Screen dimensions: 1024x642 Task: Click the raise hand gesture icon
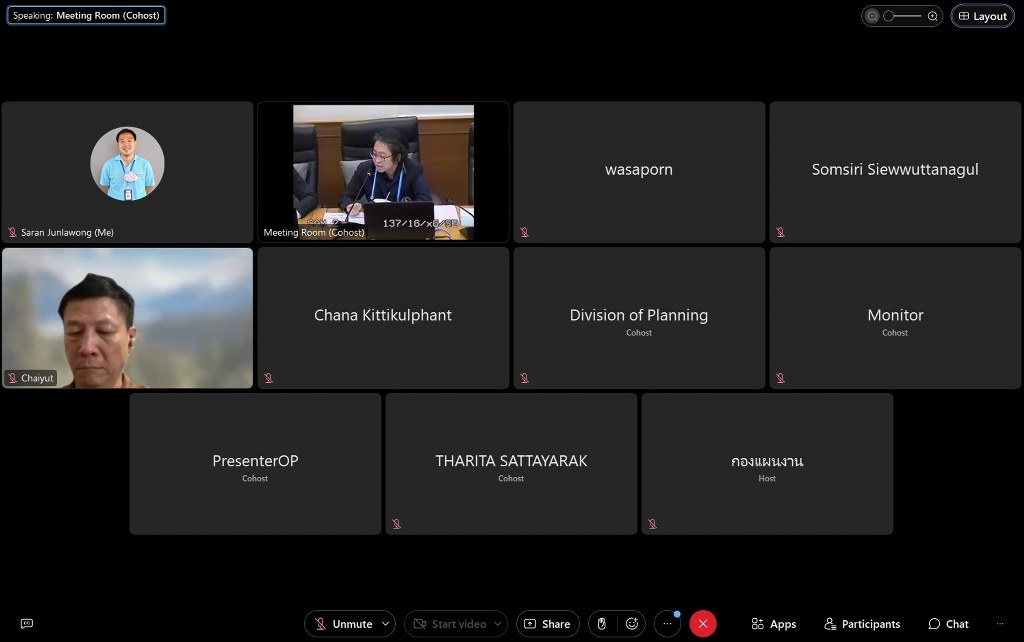602,624
